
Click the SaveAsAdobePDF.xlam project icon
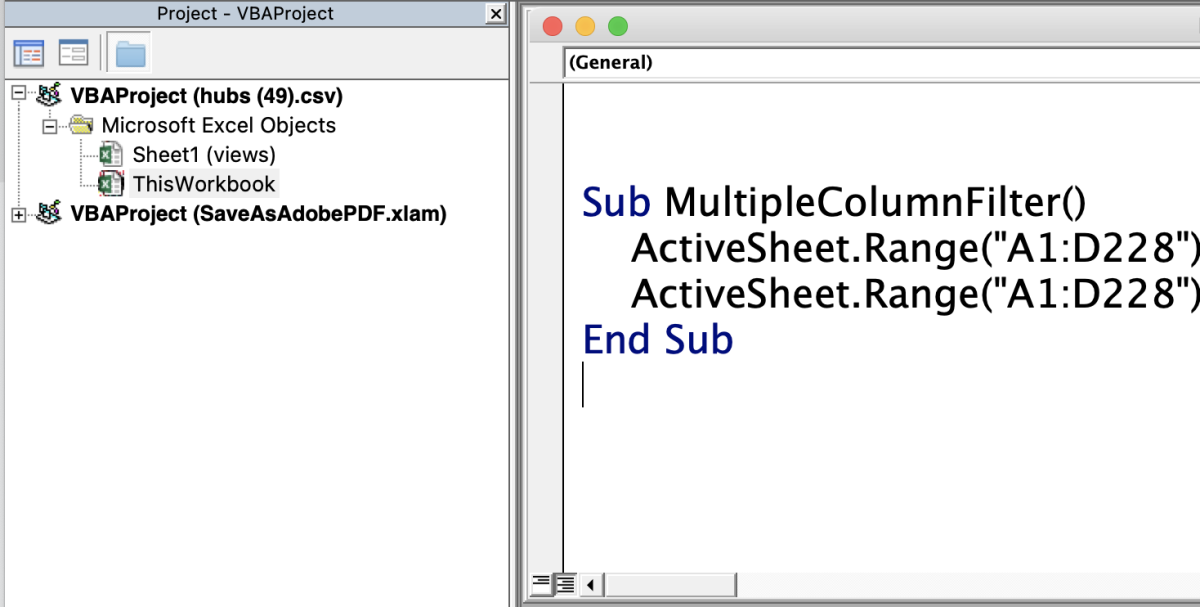click(49, 214)
